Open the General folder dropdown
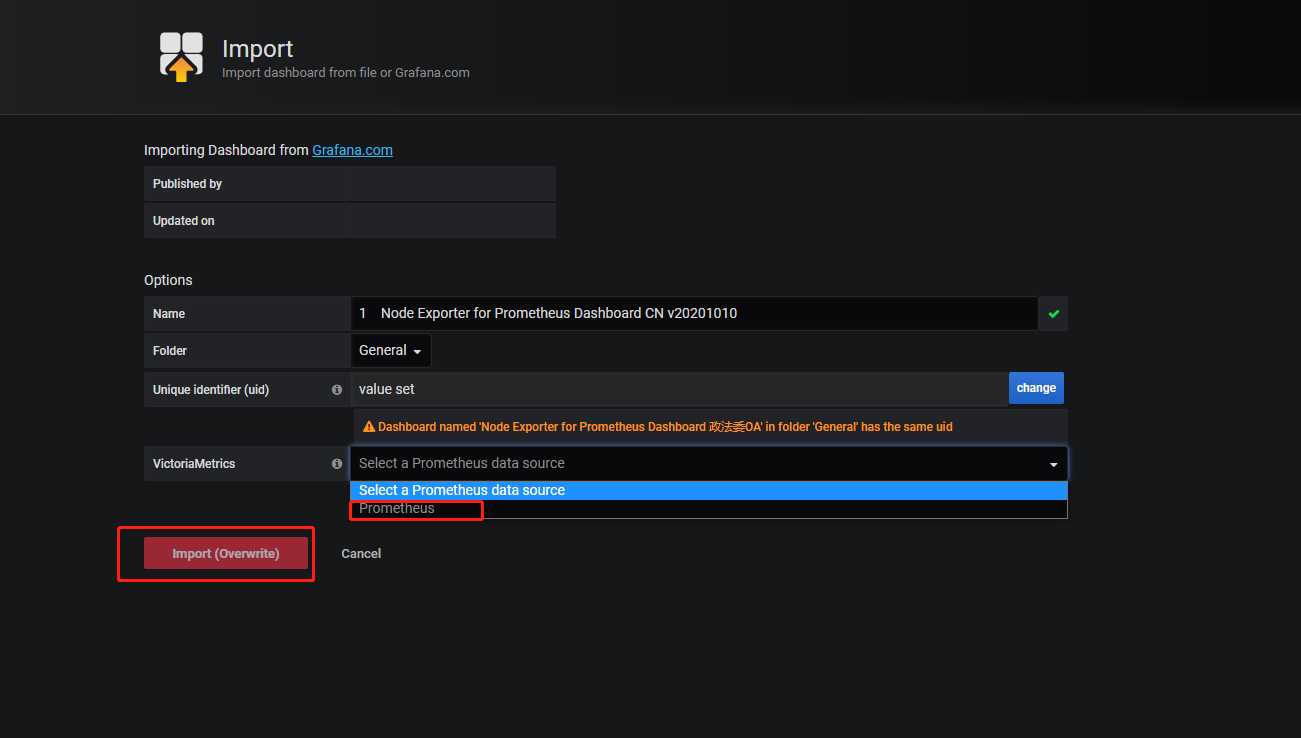The width and height of the screenshot is (1301, 738). tap(391, 351)
